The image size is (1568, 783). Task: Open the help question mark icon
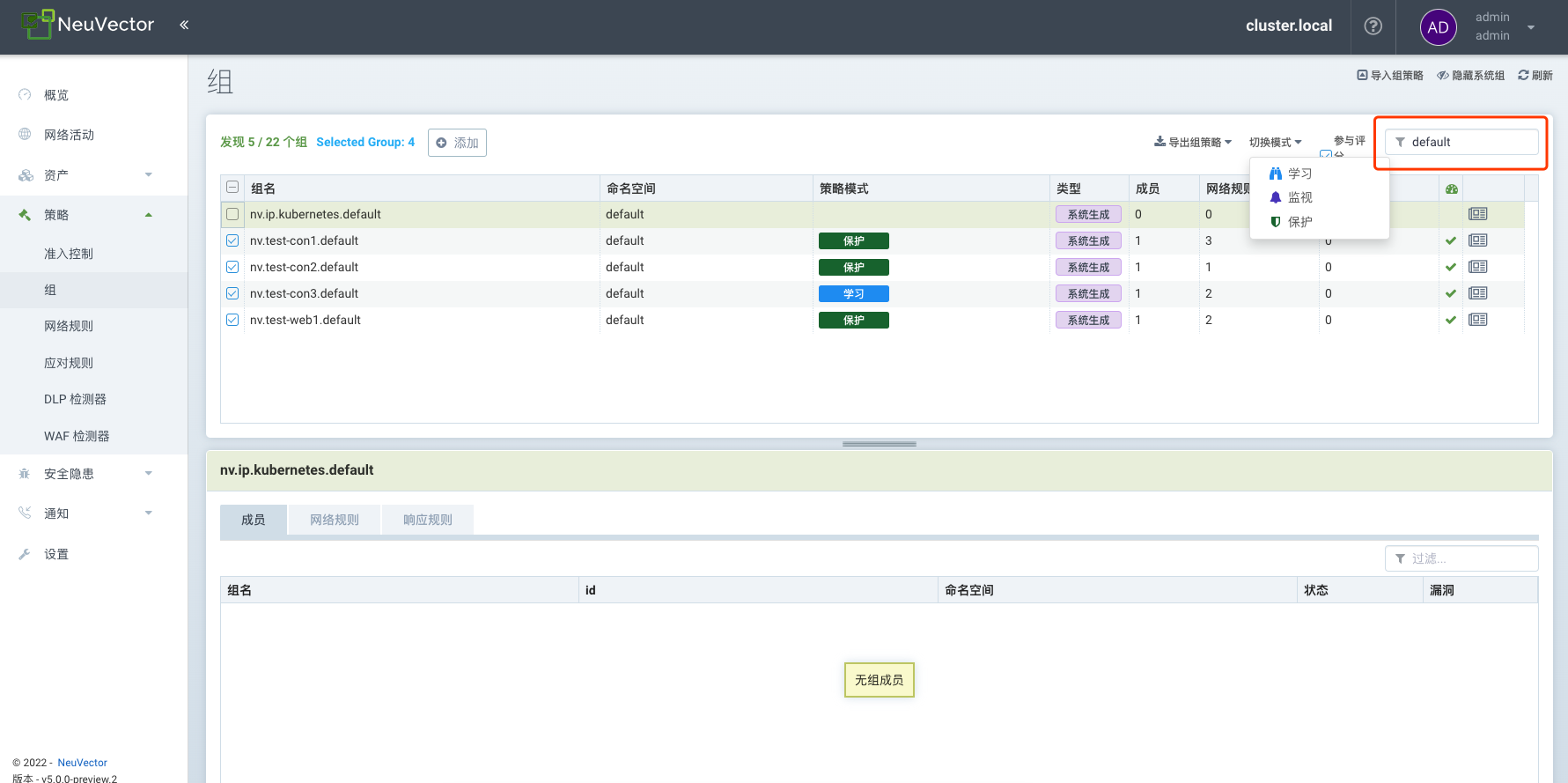[x=1373, y=26]
